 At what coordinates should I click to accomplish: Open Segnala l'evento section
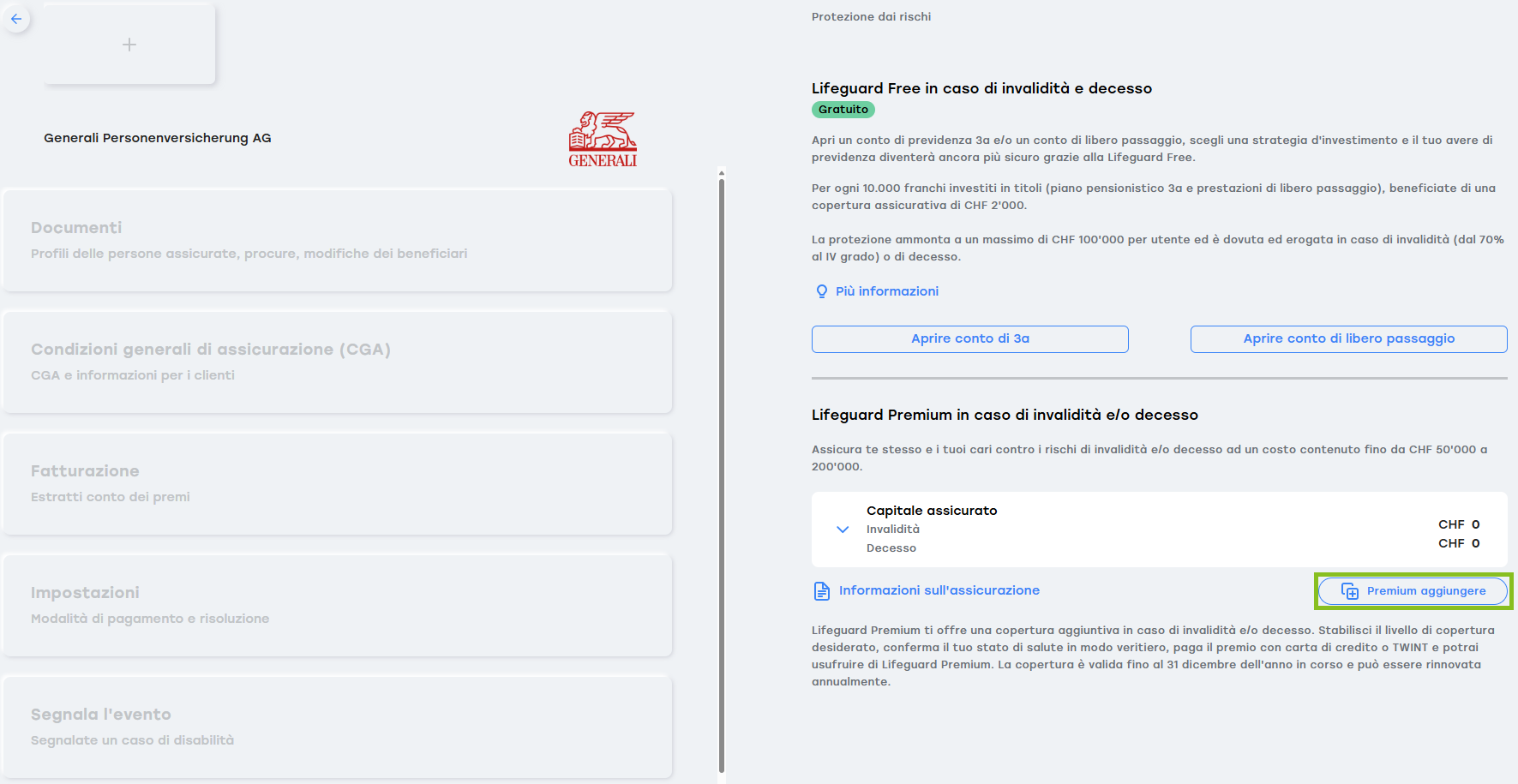click(x=338, y=727)
